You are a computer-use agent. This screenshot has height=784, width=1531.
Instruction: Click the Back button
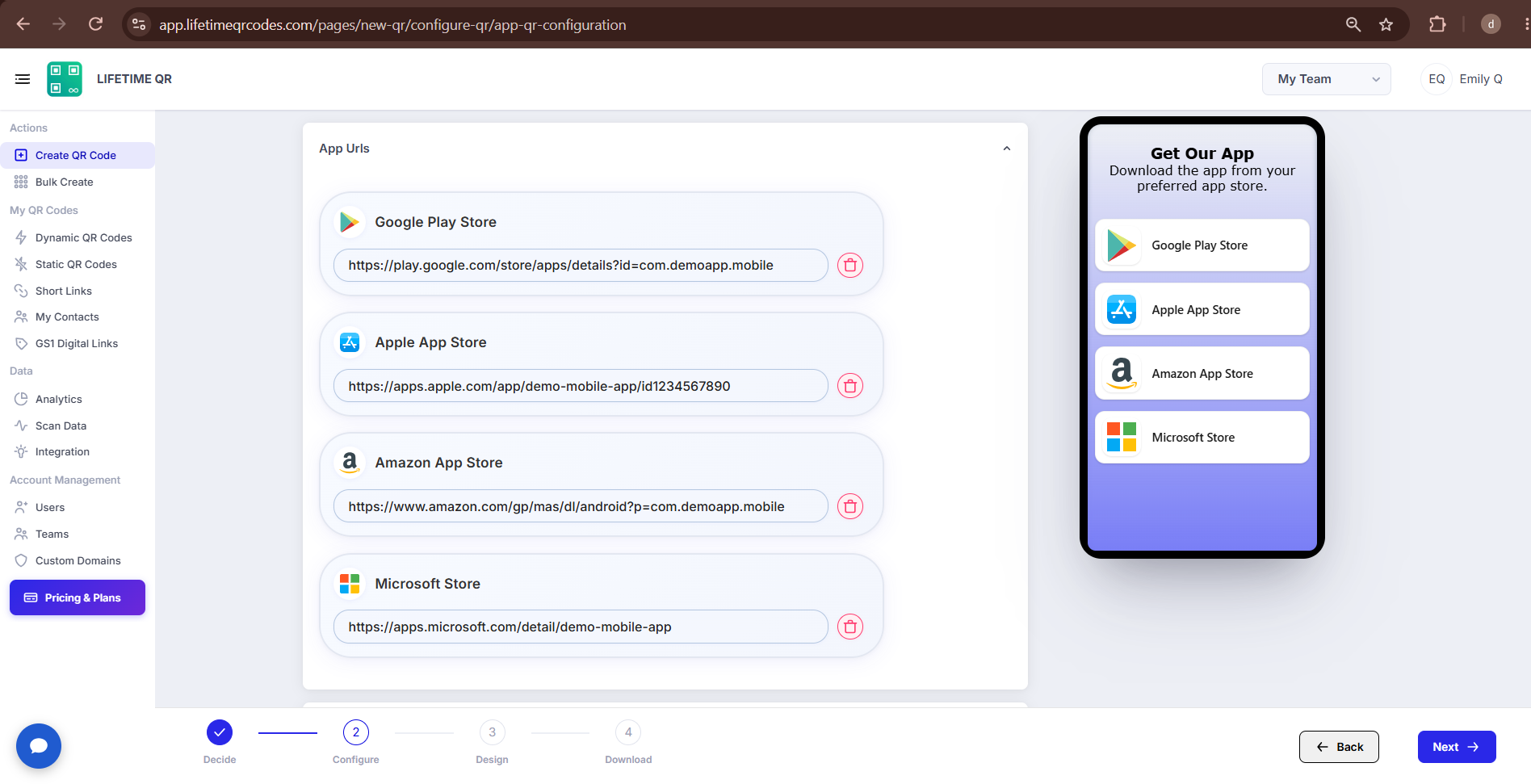(1339, 747)
